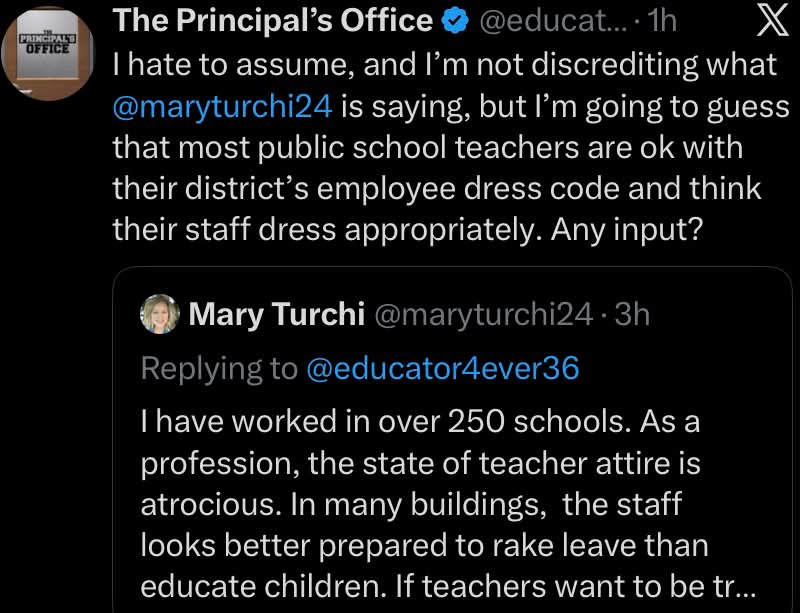The width and height of the screenshot is (800, 613).
Task: Open quoted tweet starting 'I have worked'
Action: coord(452,439)
